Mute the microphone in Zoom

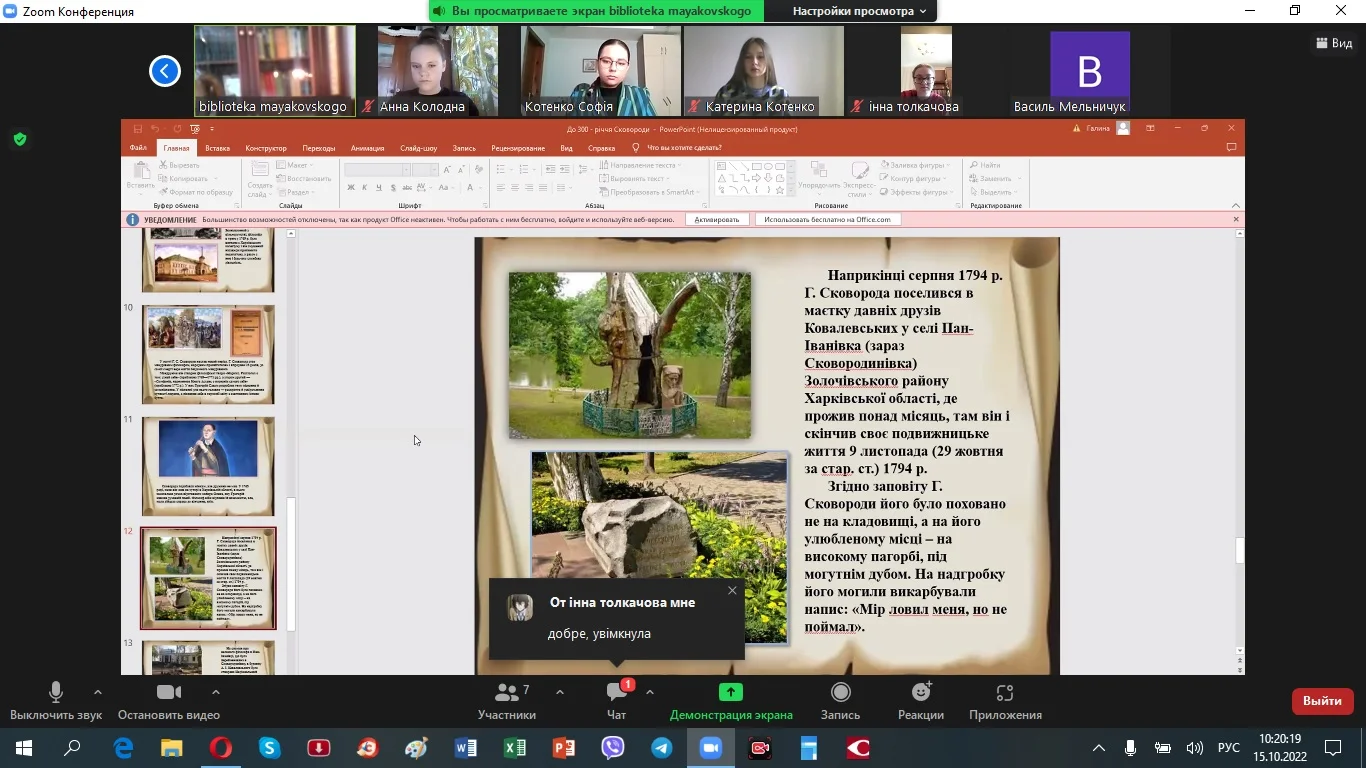pyautogui.click(x=56, y=700)
